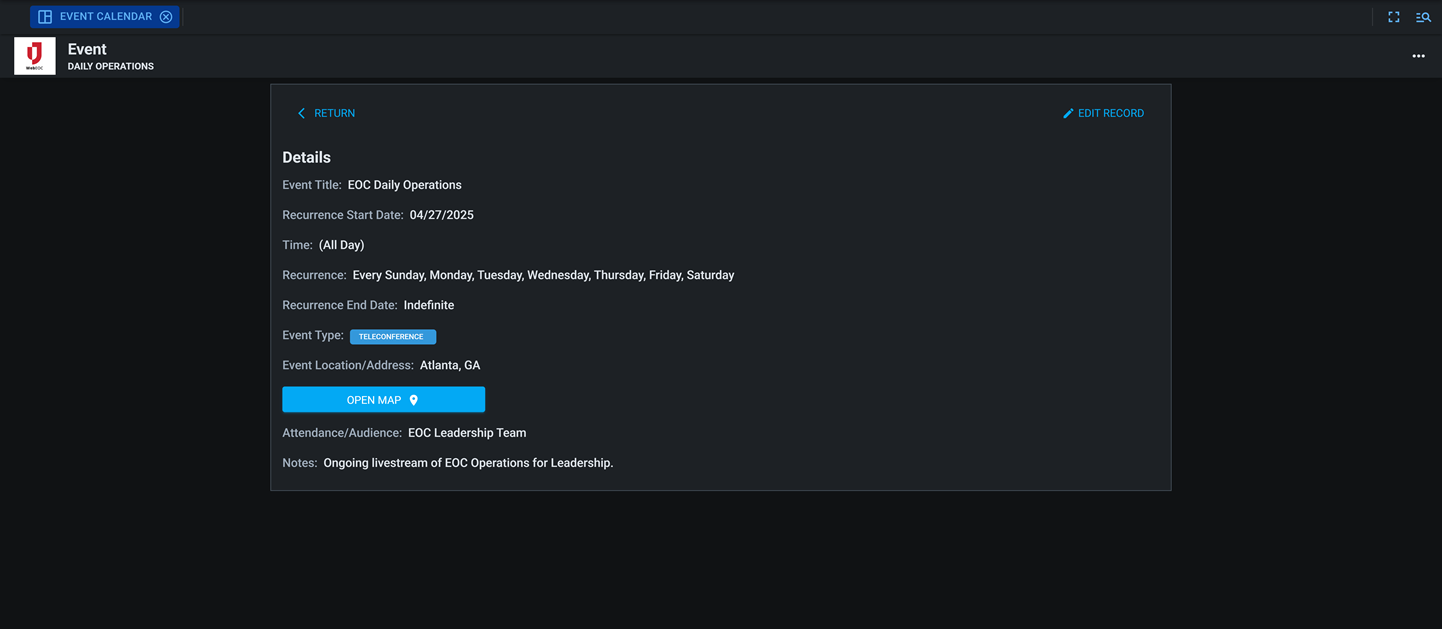Close the Event Calendar tab

(x=167, y=16)
